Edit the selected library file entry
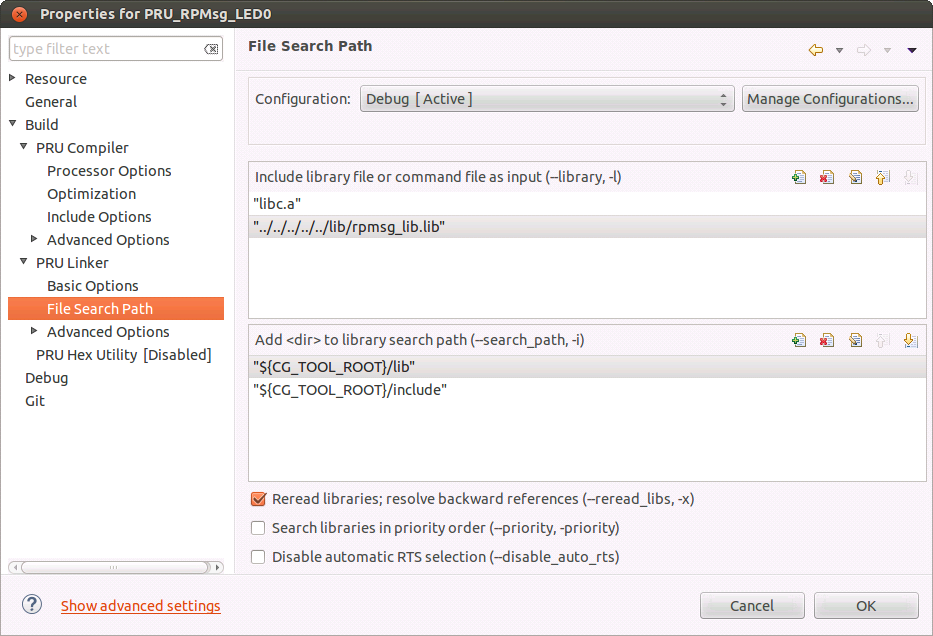The height and width of the screenshot is (636, 933). [855, 176]
